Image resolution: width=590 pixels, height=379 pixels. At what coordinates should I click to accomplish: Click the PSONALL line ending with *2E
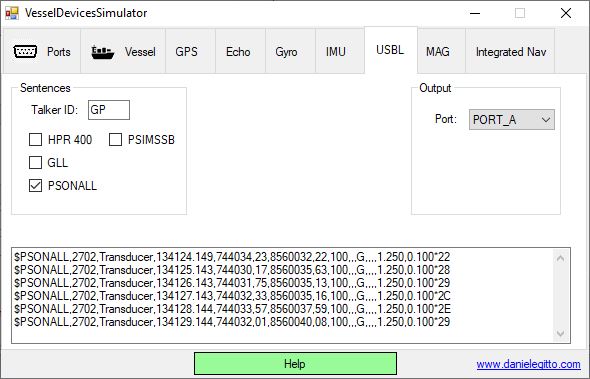coord(232,309)
